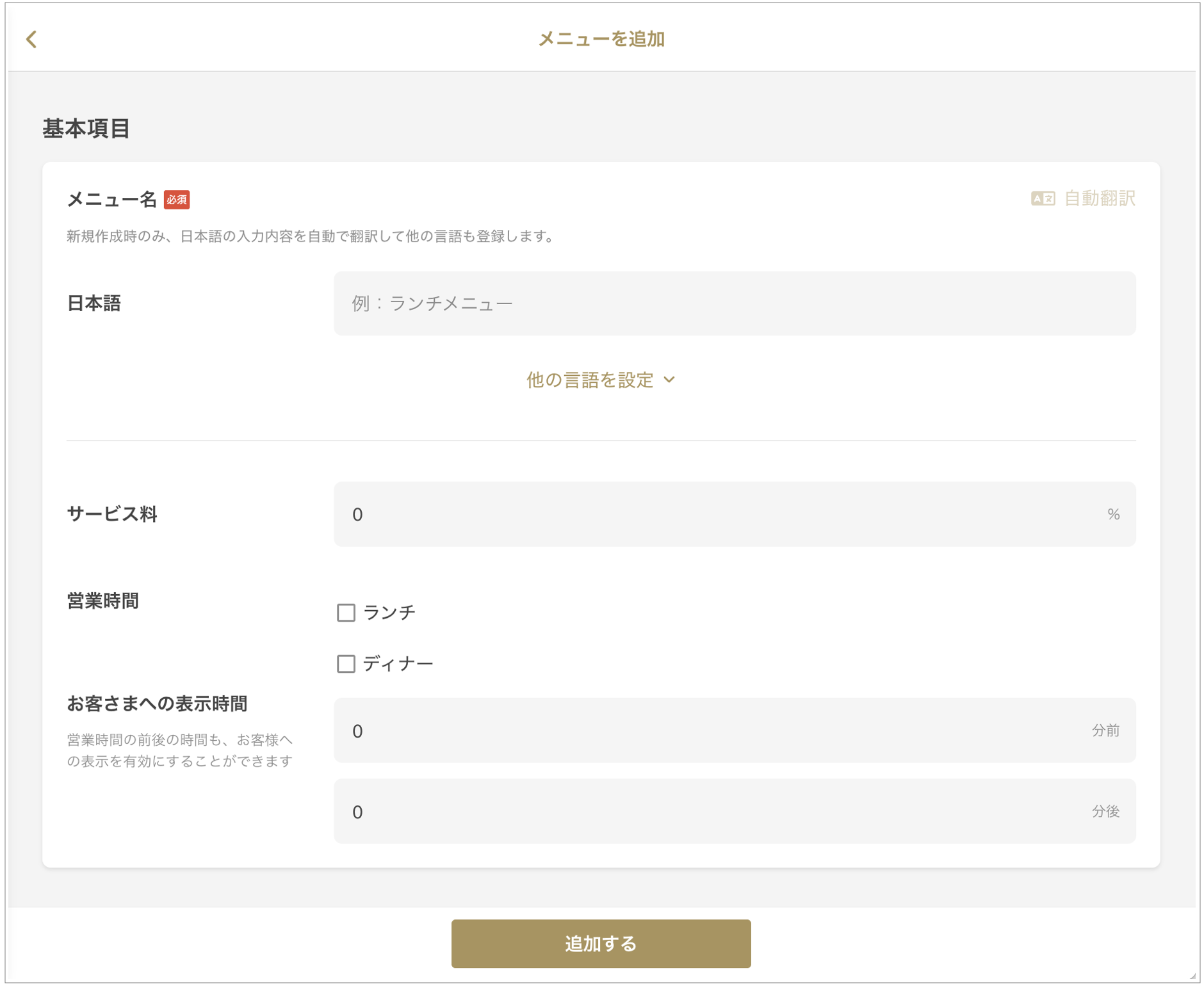Click the 分後 suffix label
The width and height of the screenshot is (1204, 986).
point(1105,811)
